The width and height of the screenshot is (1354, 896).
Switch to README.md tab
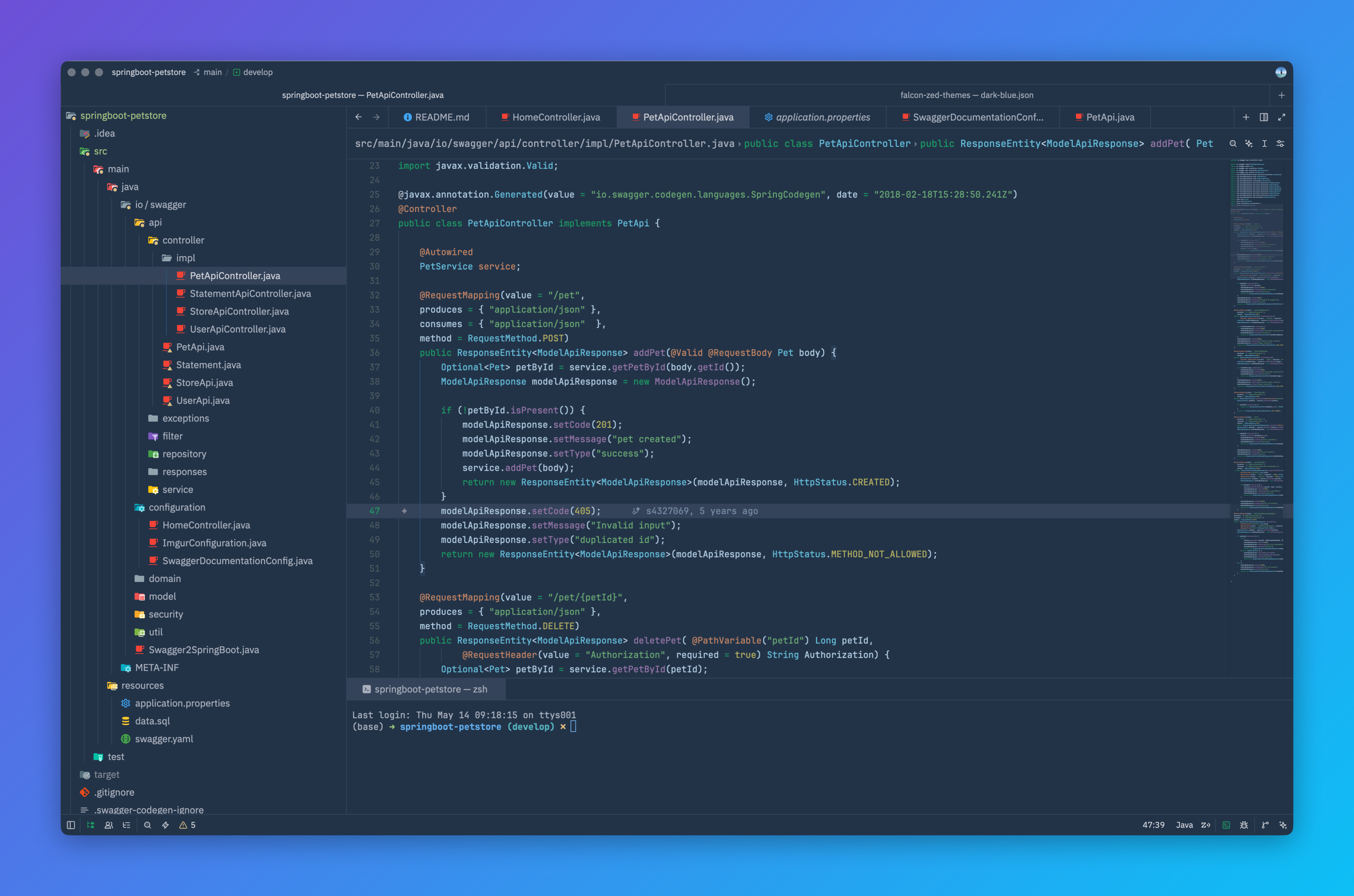click(436, 117)
